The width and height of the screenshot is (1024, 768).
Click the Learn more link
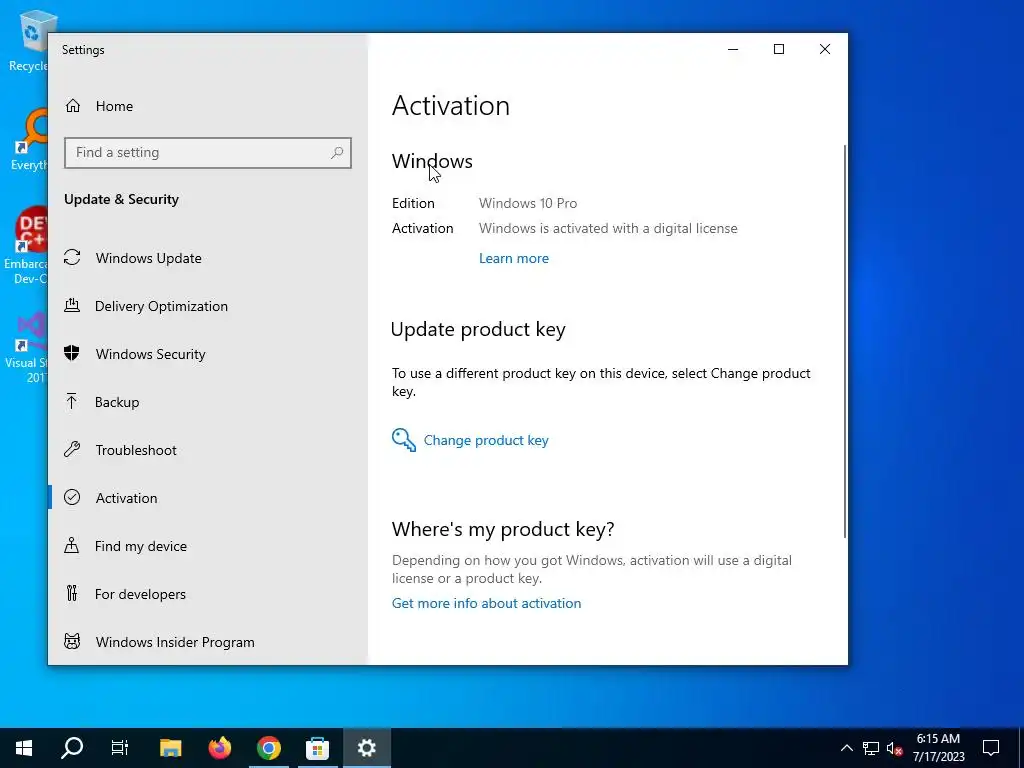tap(513, 258)
